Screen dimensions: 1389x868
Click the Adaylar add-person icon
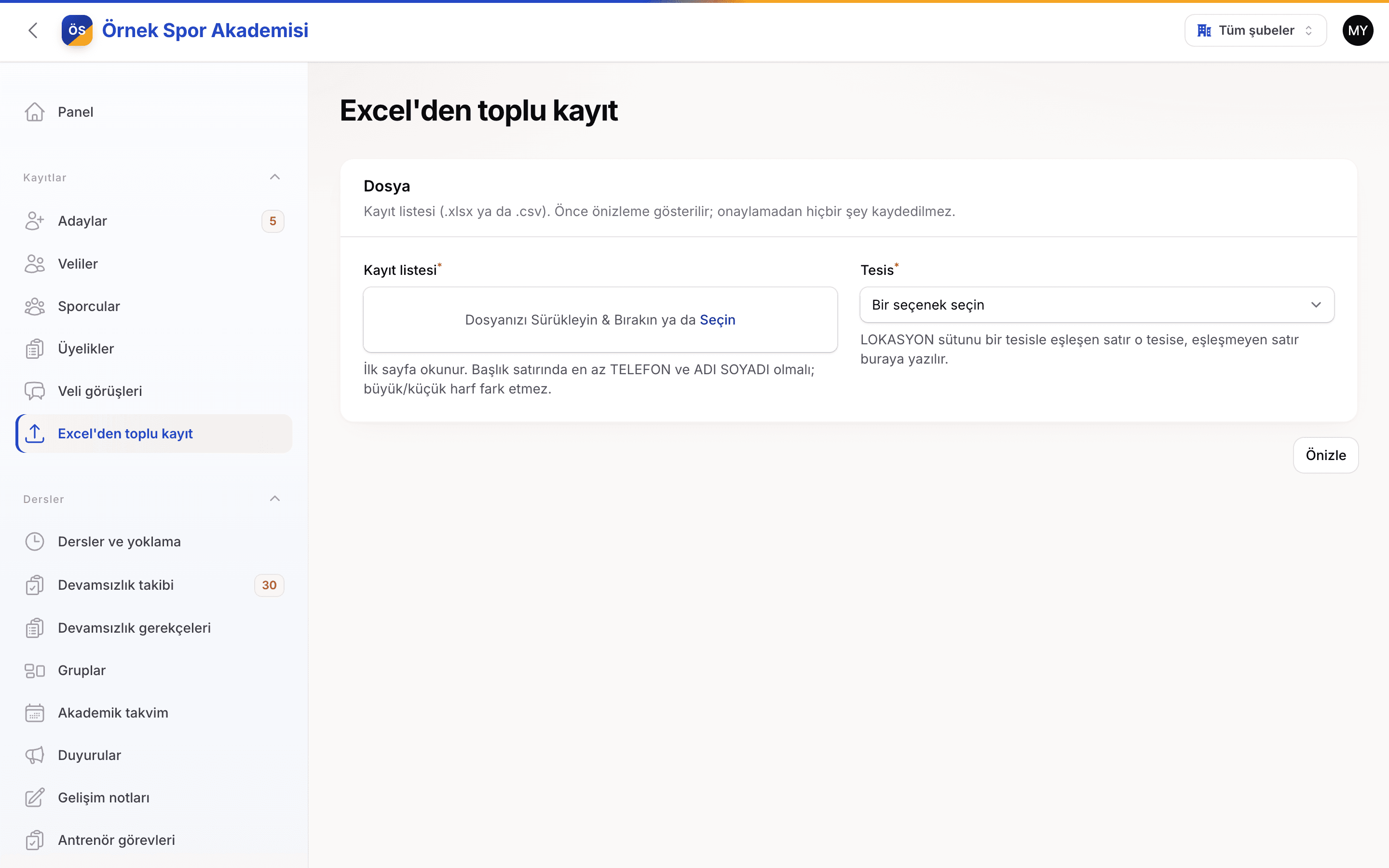pyautogui.click(x=34, y=221)
